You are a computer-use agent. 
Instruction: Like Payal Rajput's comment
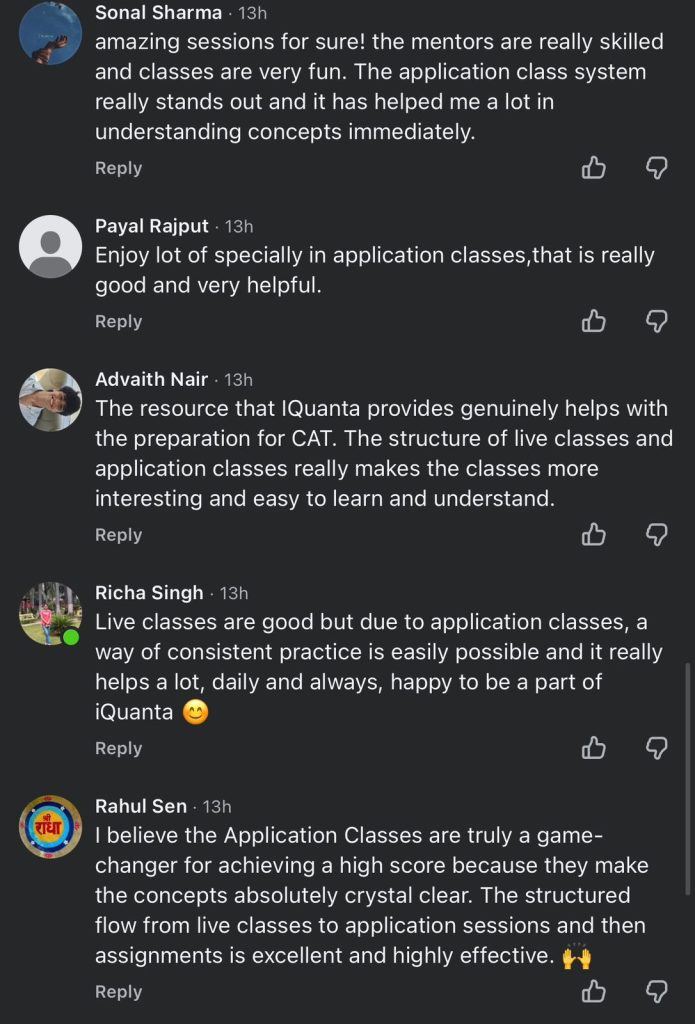[x=594, y=321]
